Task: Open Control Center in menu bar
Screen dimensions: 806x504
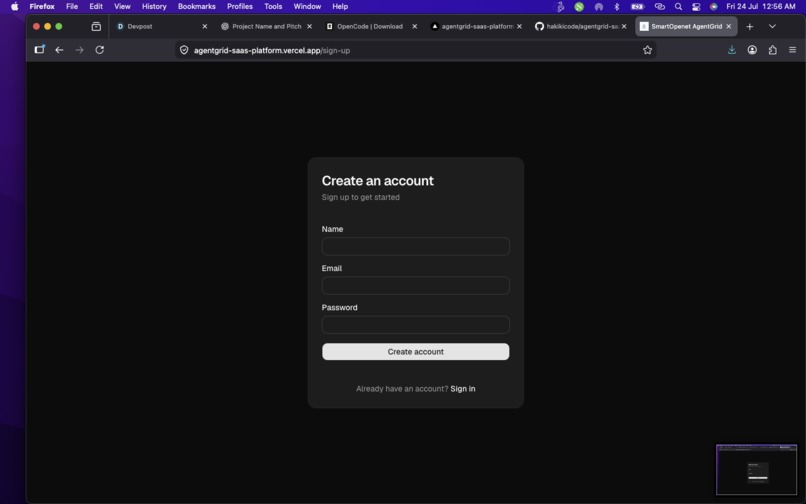Action: tap(696, 6)
